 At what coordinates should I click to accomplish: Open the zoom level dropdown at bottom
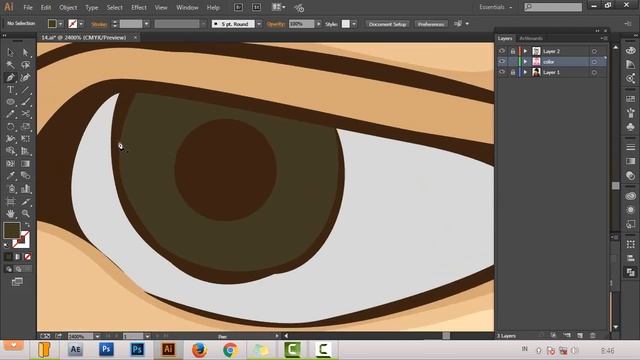coord(97,336)
